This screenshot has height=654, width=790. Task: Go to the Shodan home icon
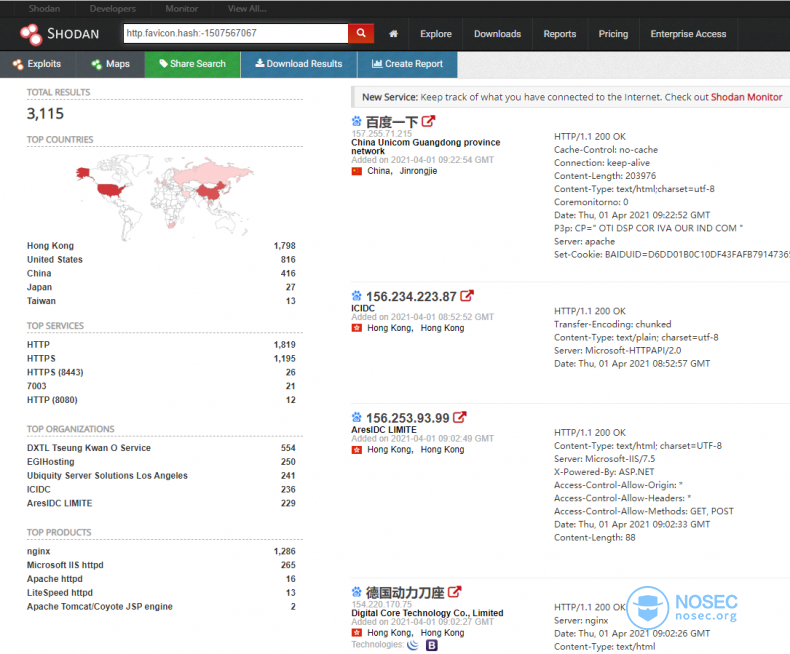[393, 34]
